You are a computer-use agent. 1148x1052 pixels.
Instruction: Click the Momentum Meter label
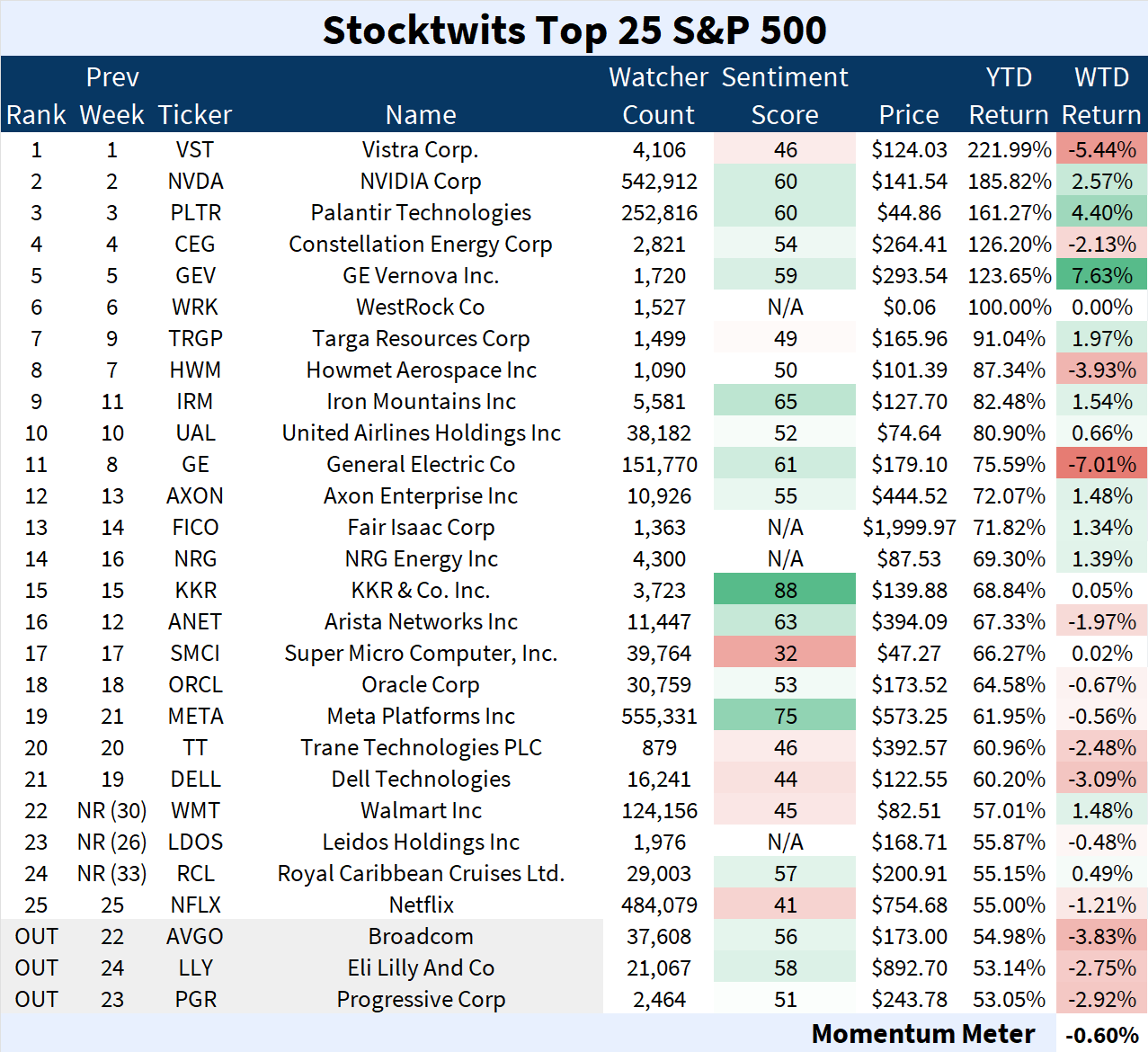(922, 1034)
